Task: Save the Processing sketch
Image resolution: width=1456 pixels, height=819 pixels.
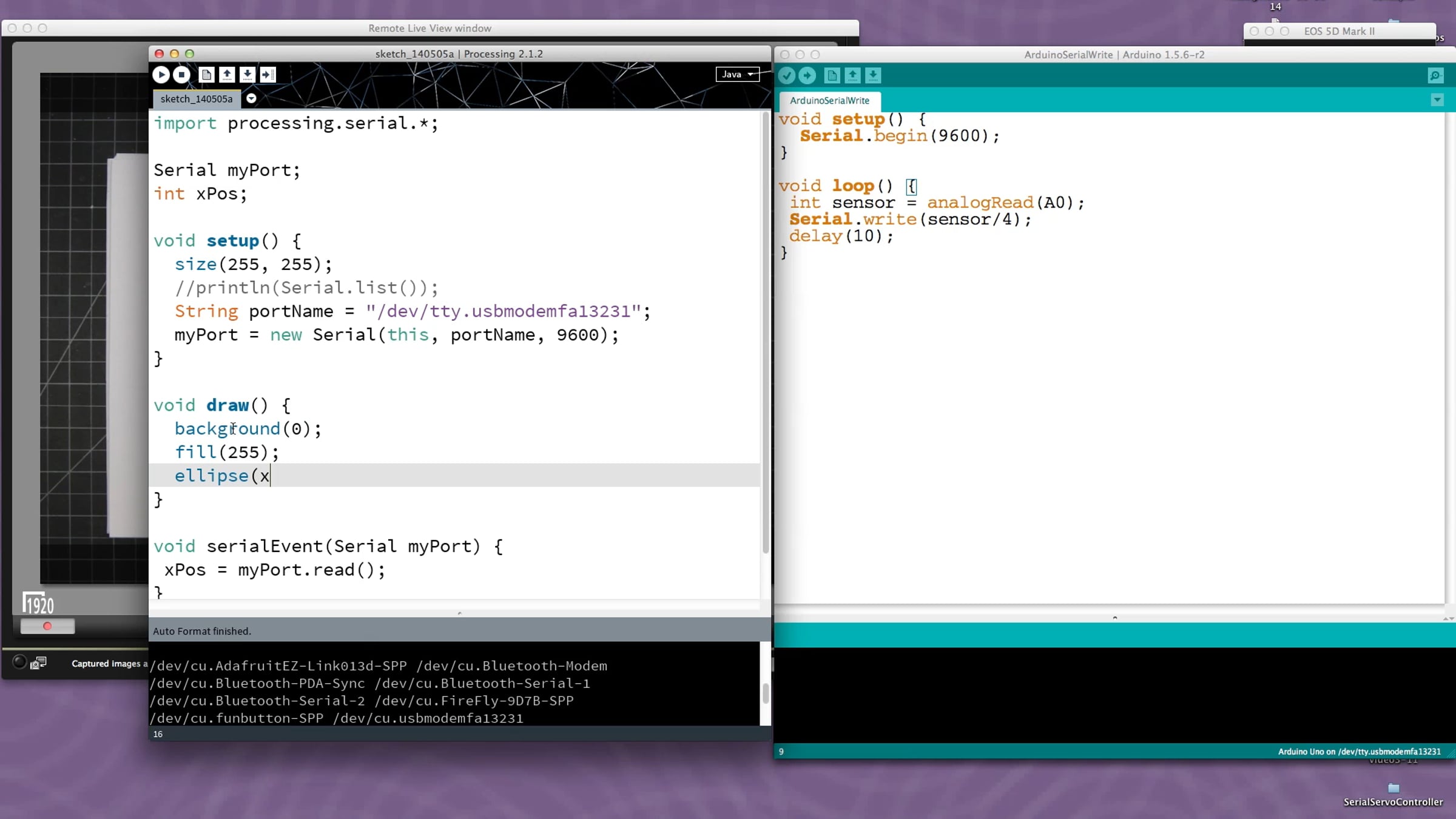Action: [x=247, y=75]
